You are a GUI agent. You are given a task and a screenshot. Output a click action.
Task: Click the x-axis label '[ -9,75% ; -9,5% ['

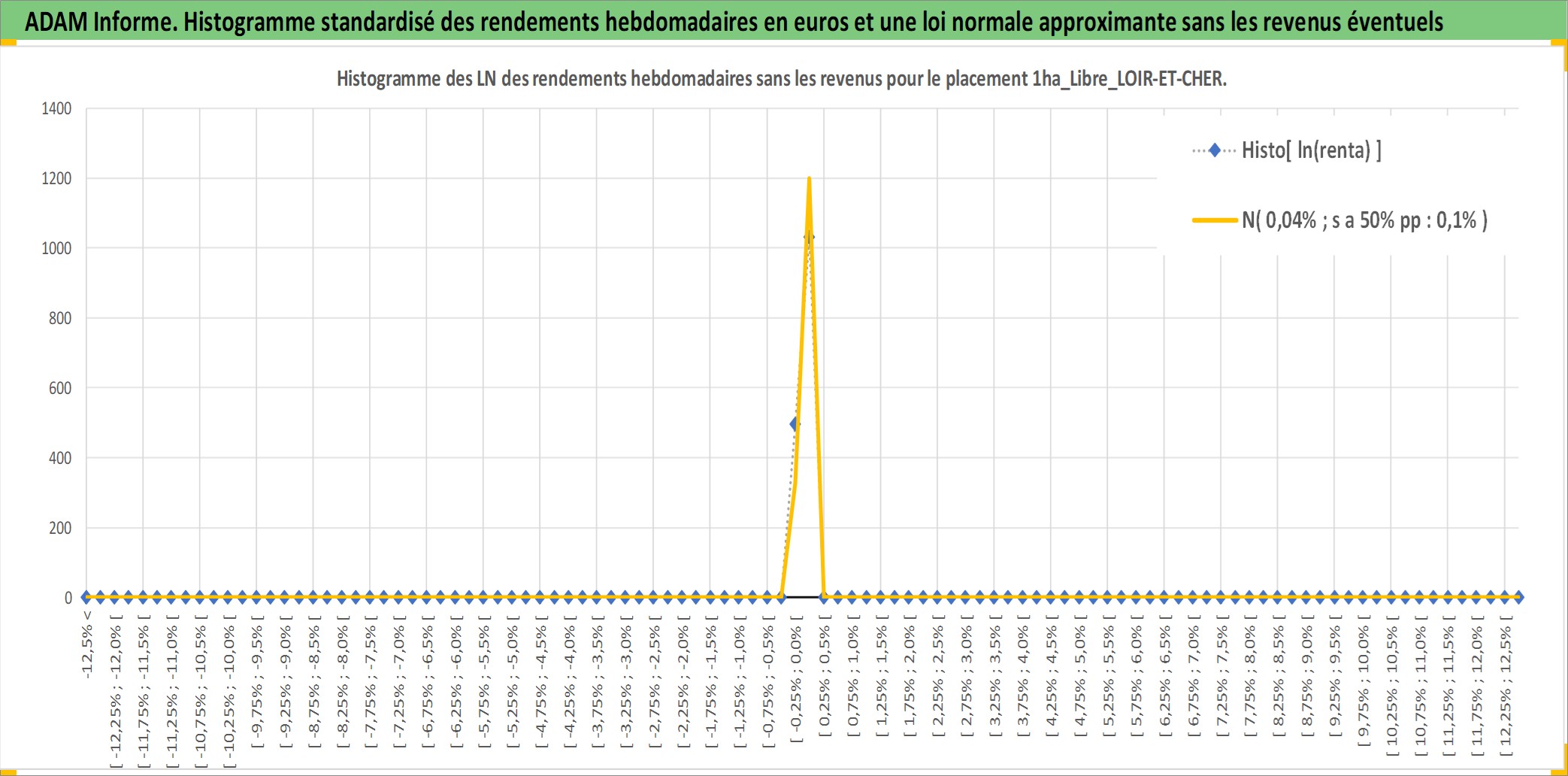point(257,682)
